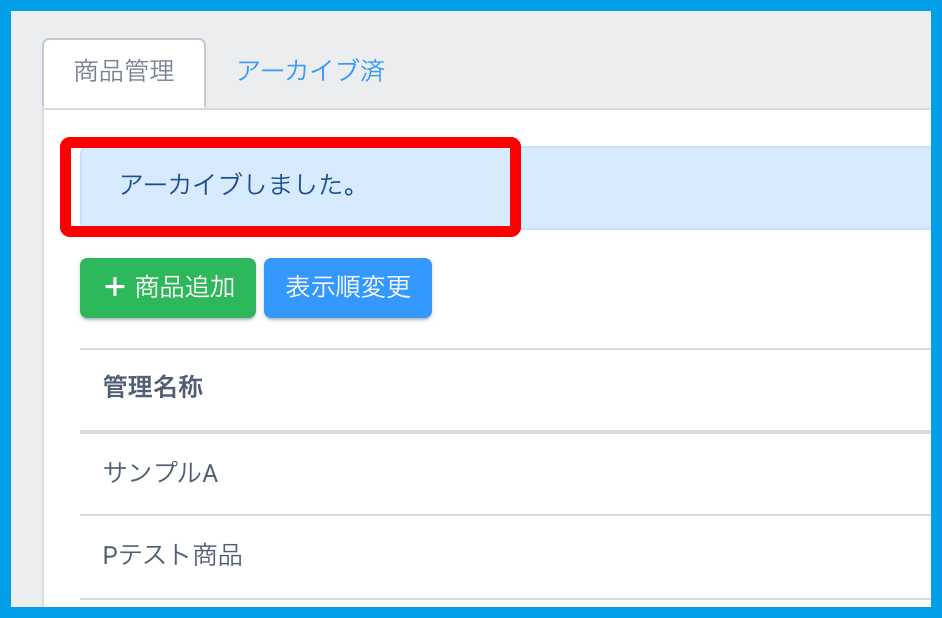Click the blue 表示順変更 button
Screen dimensions: 942x618
(x=348, y=288)
